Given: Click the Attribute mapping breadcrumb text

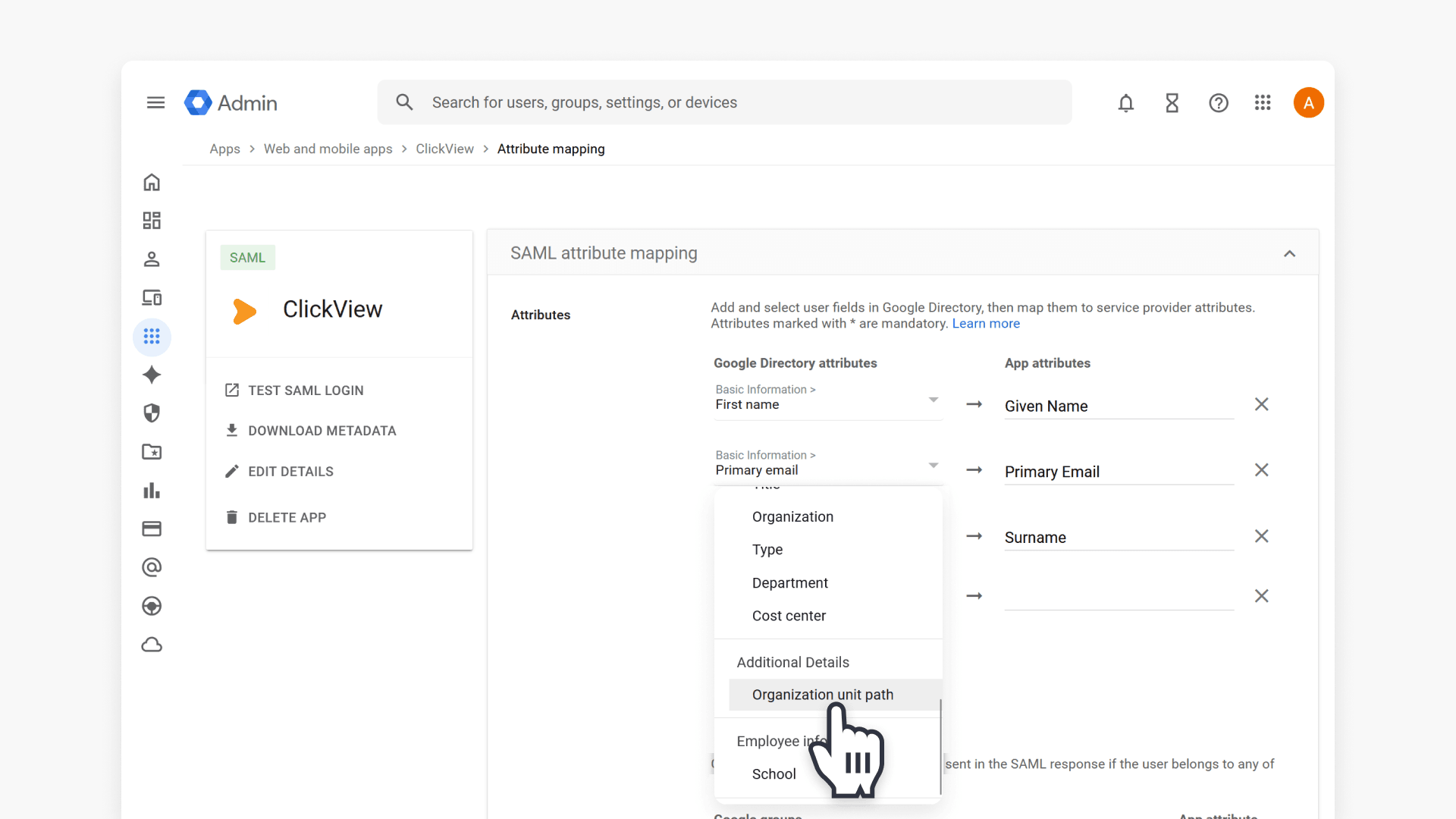Looking at the screenshot, I should tap(551, 149).
